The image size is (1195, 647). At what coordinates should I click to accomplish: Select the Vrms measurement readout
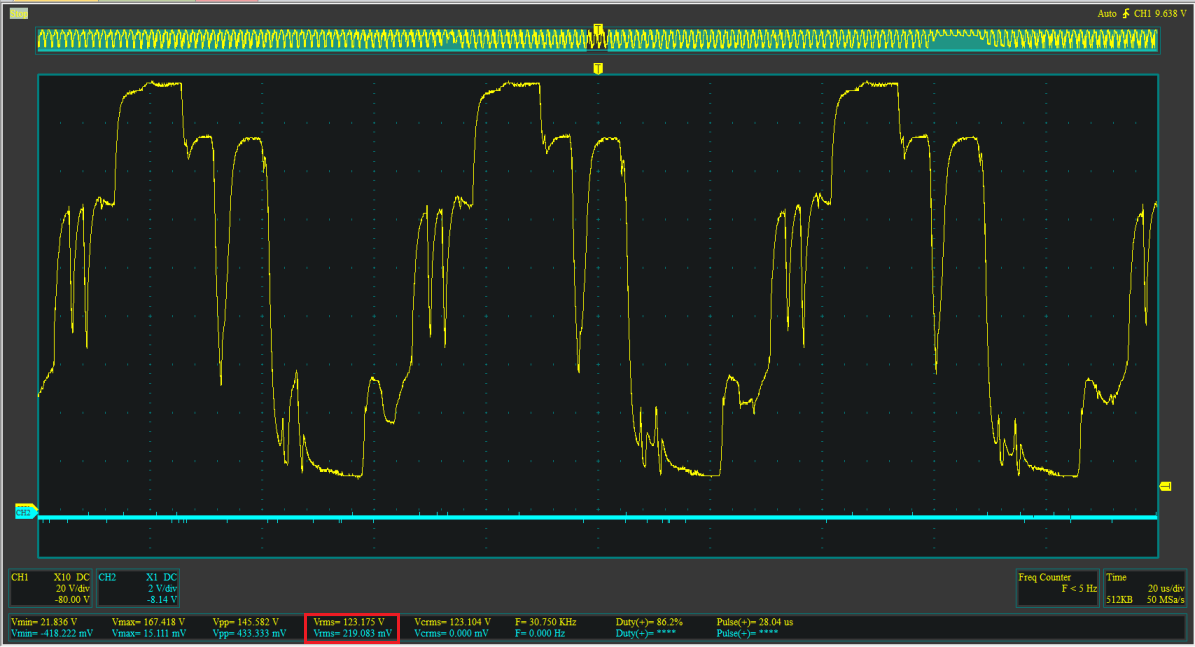[352, 627]
